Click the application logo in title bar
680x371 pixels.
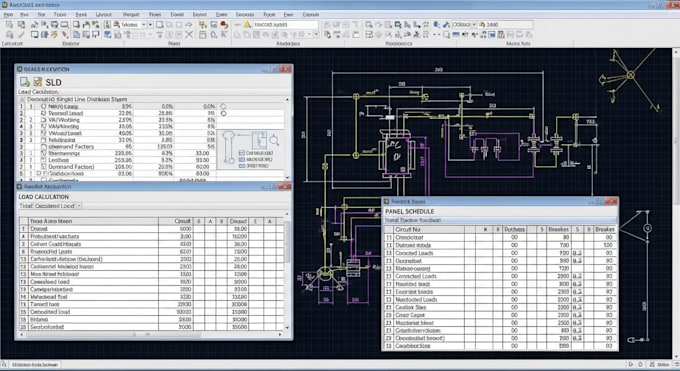point(4,5)
